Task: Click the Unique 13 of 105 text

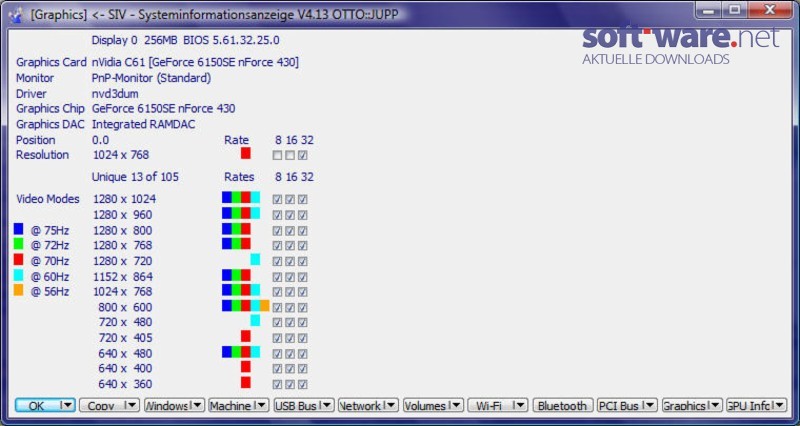Action: point(135,177)
